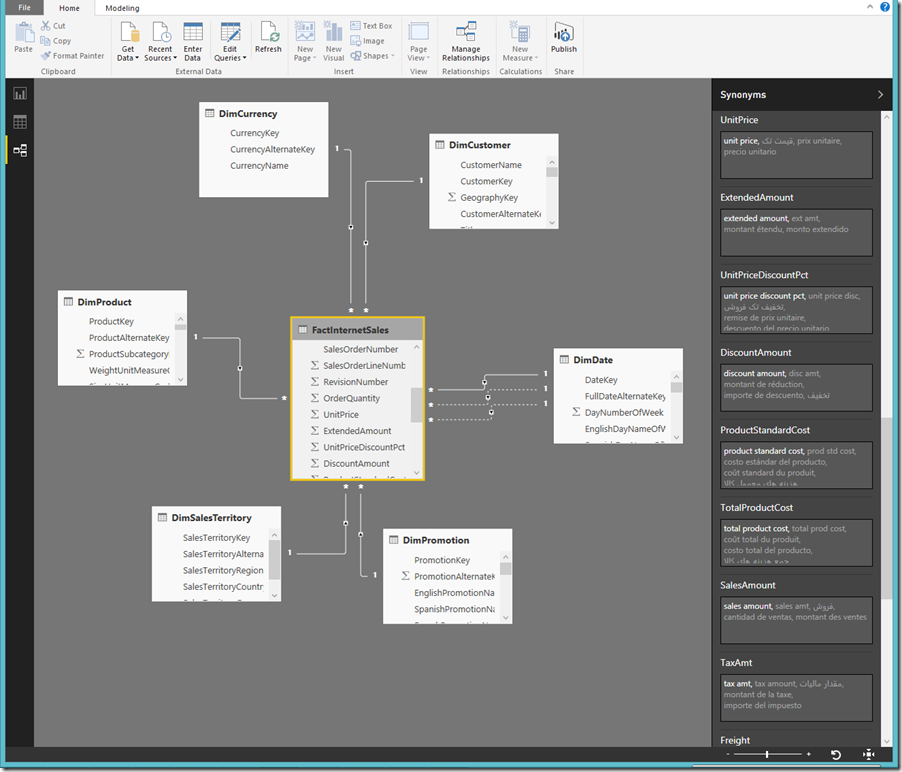Click the DimPromotion scroll down arrow
The height and width of the screenshot is (772, 902).
pyautogui.click(x=506, y=618)
